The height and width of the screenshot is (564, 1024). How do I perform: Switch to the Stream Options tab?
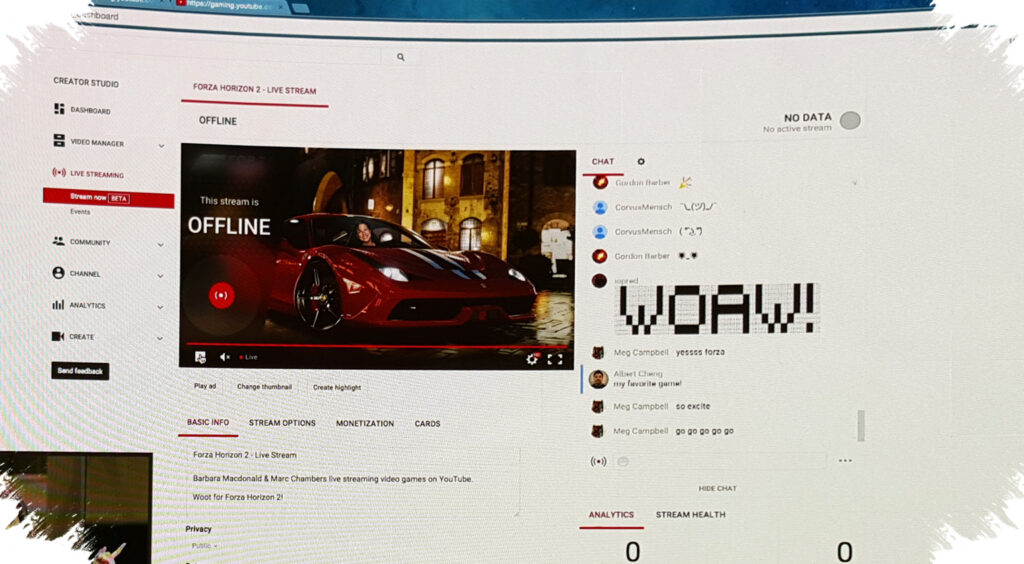[x=282, y=423]
